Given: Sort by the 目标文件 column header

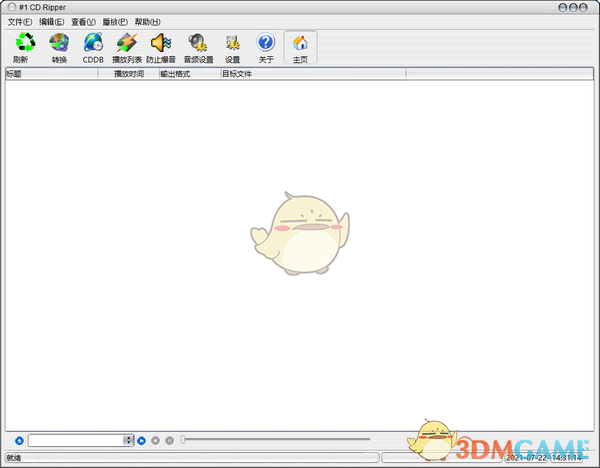Looking at the screenshot, I should tap(313, 74).
